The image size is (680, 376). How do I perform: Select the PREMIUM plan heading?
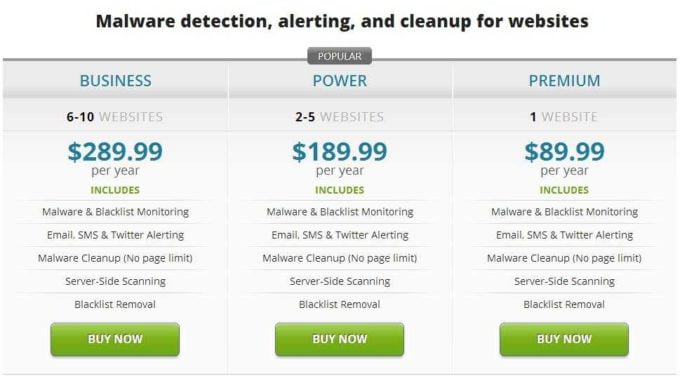[564, 81]
